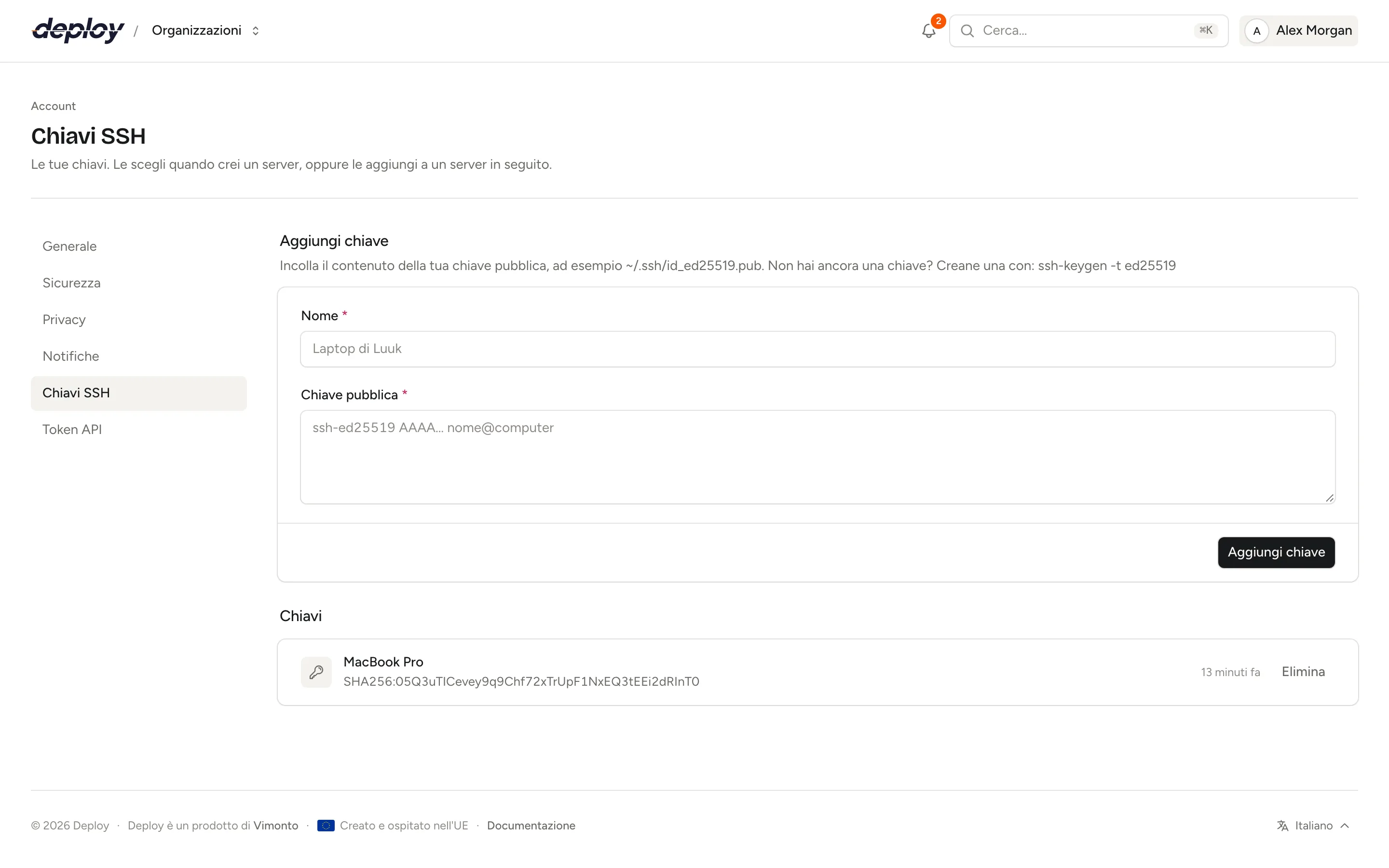Click the SHA256 fingerprint text
The width and height of the screenshot is (1389, 868).
520,681
